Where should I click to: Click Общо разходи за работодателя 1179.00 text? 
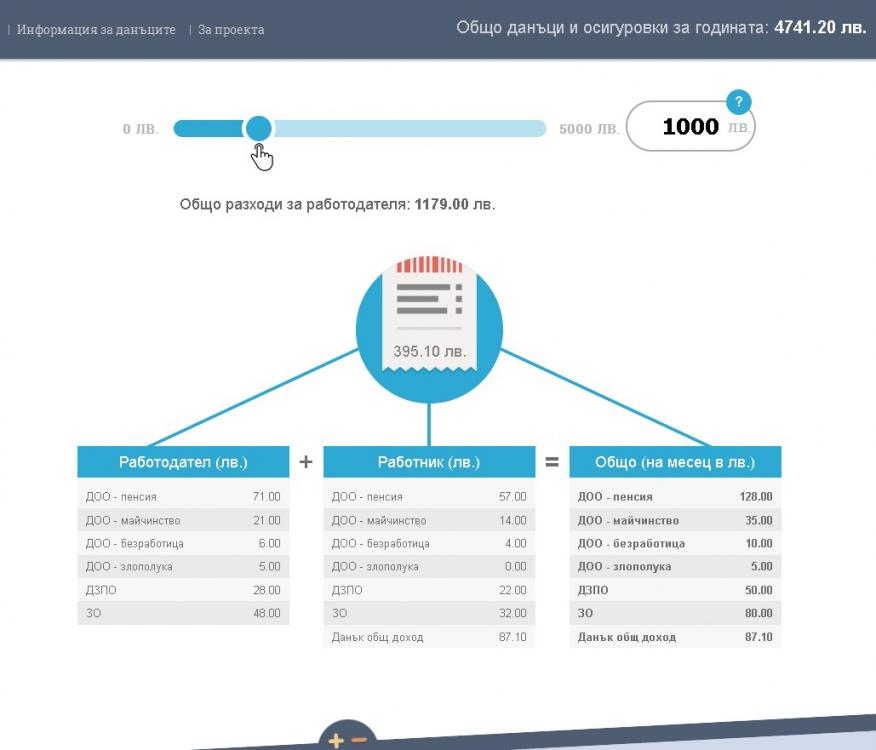(x=337, y=204)
